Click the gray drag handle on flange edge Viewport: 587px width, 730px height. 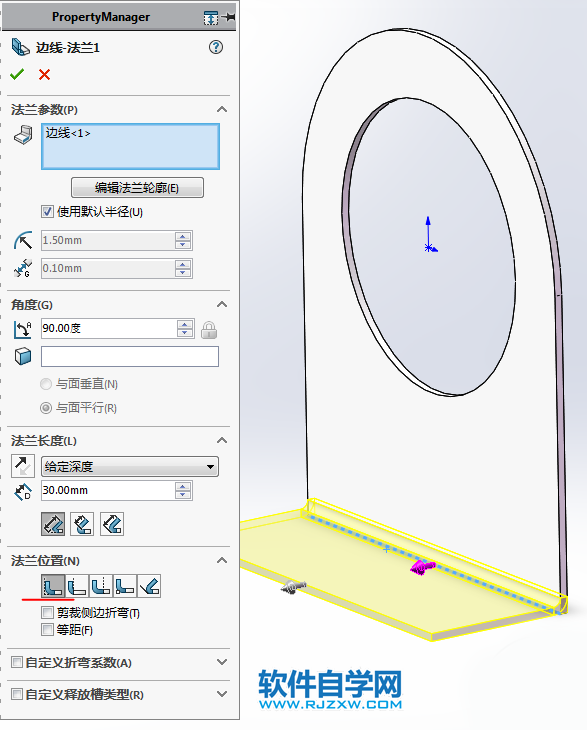(293, 587)
